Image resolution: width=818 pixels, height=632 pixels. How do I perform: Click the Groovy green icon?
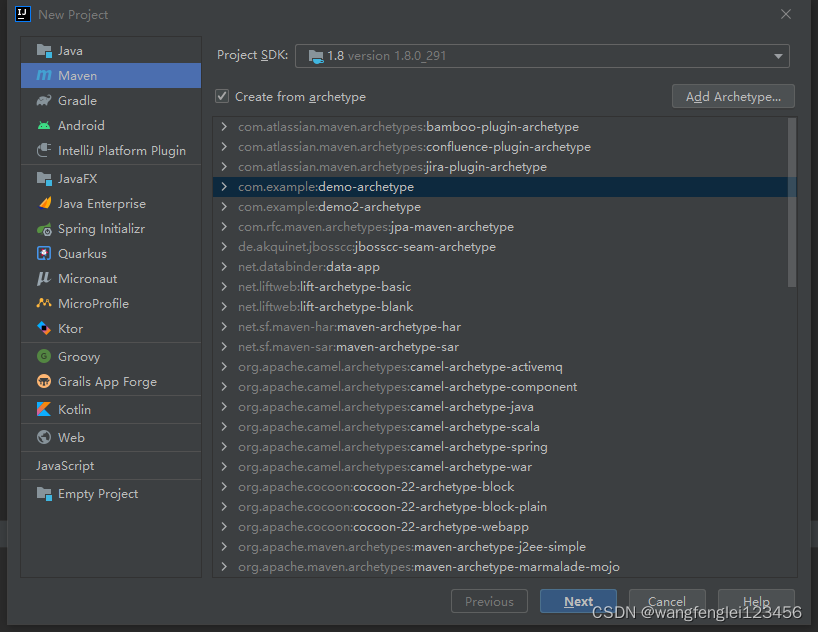pyautogui.click(x=44, y=356)
